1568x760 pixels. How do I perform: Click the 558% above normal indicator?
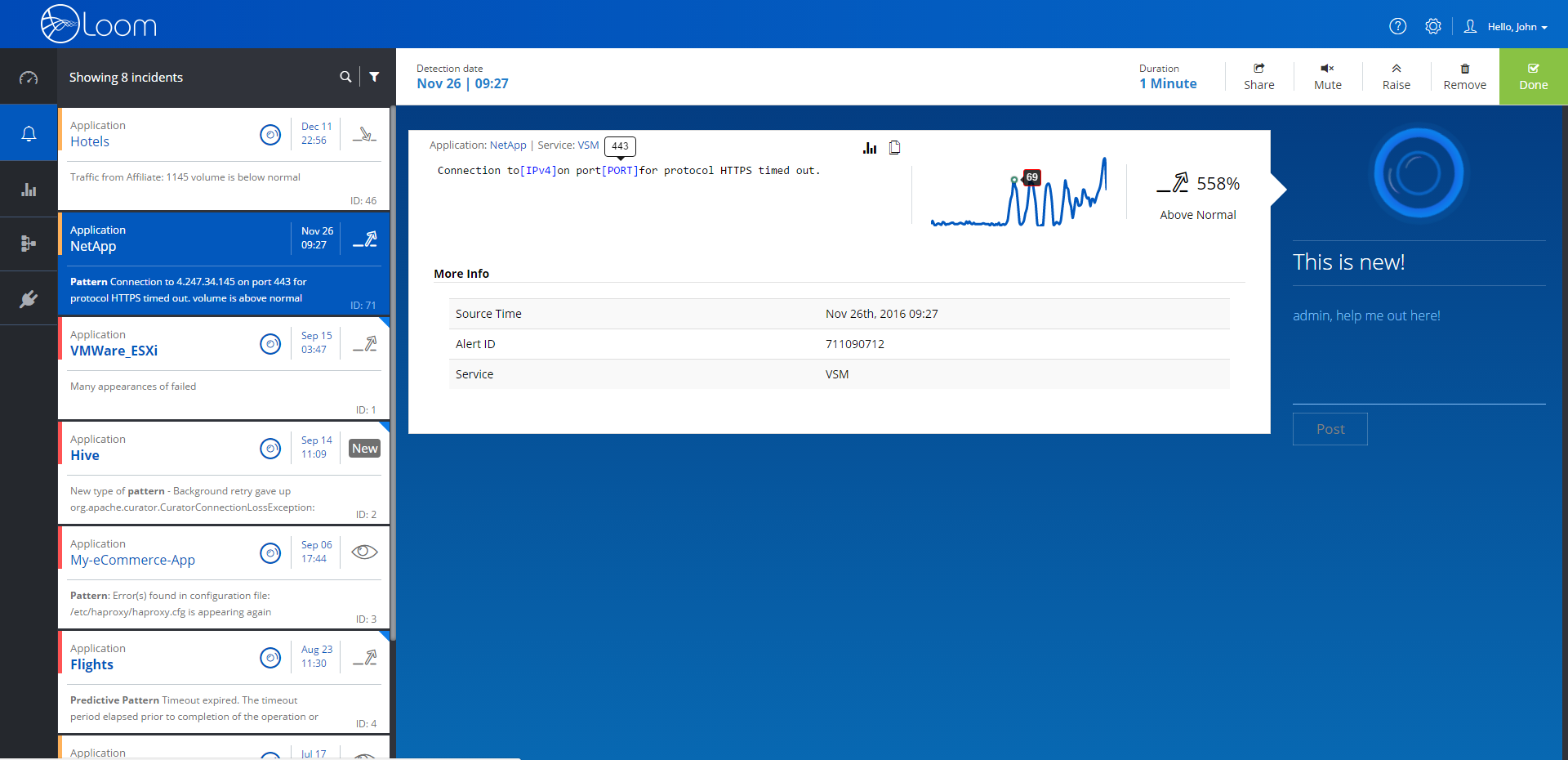tap(1198, 197)
